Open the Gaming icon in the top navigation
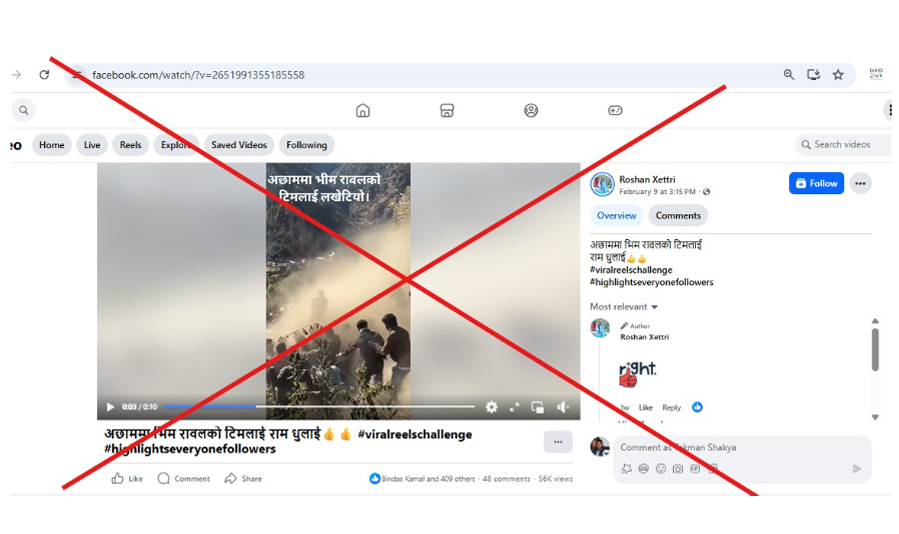Viewport: 899px width, 534px height. point(615,110)
